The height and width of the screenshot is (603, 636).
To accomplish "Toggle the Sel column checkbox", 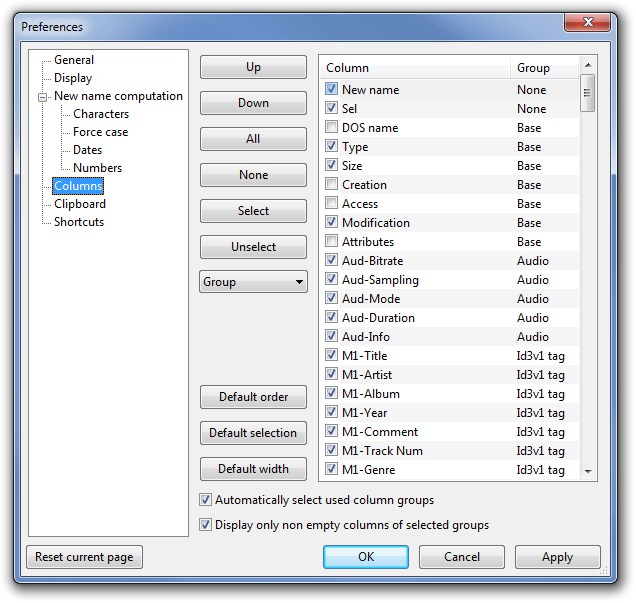I will (x=331, y=108).
